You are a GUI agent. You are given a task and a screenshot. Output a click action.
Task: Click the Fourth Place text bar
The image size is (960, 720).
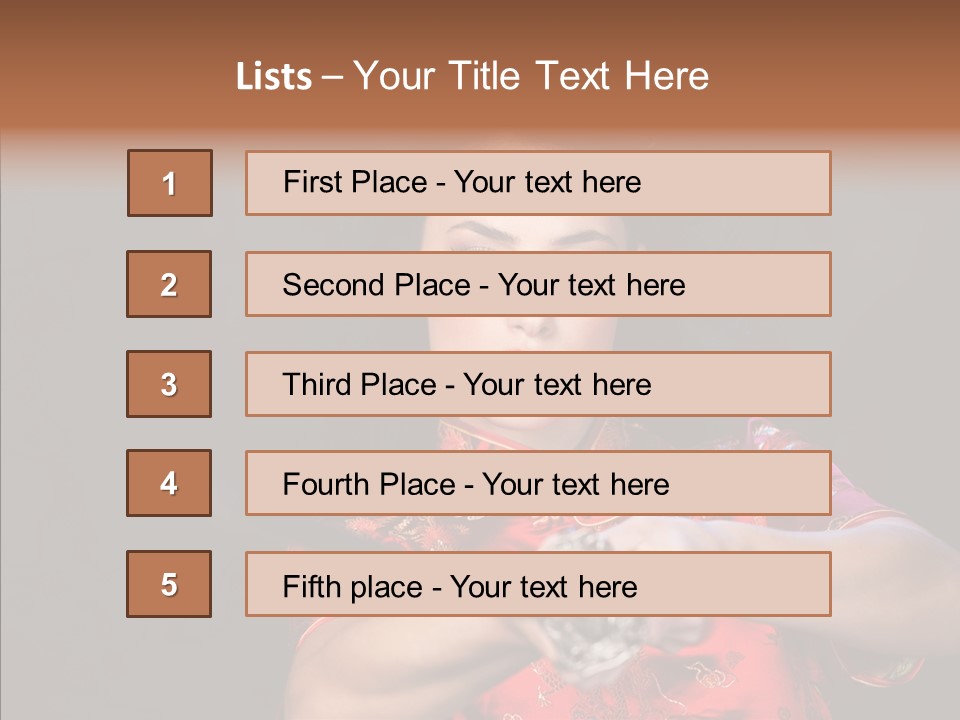point(538,484)
